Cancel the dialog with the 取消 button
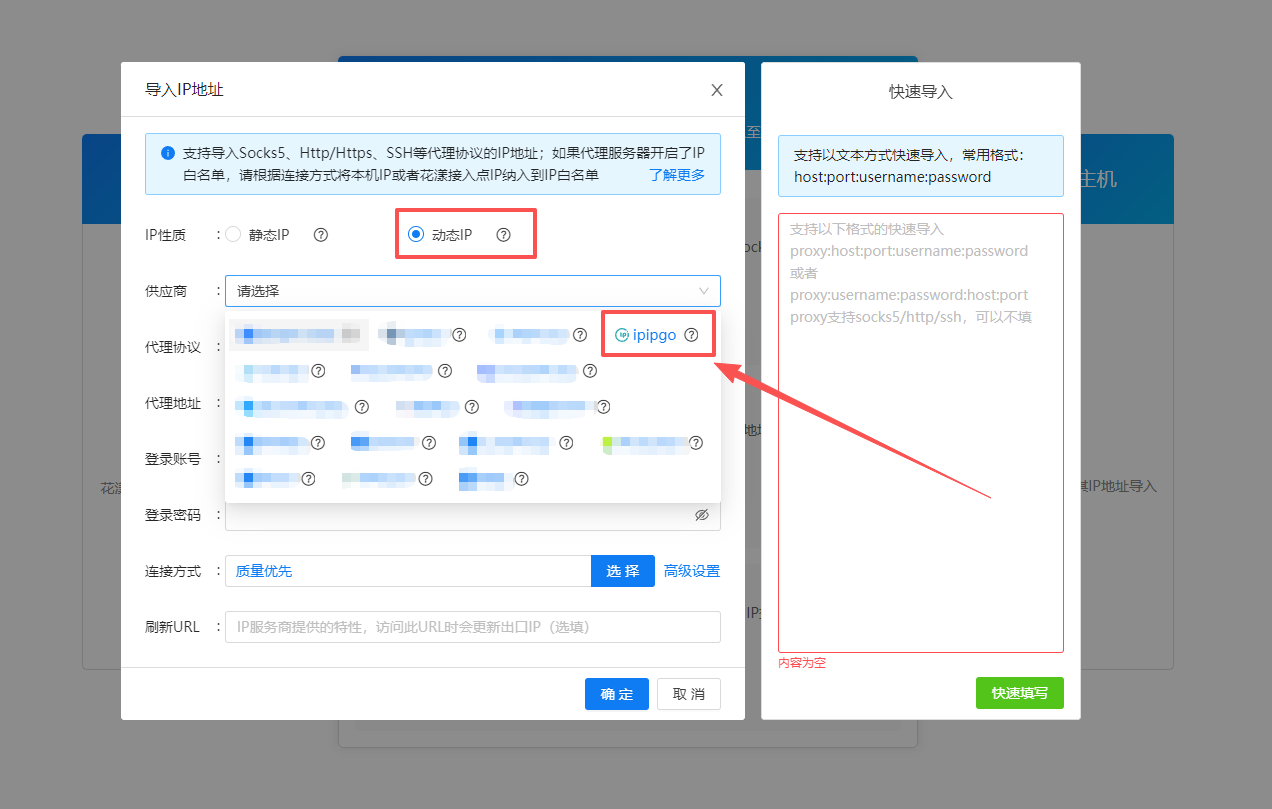 click(x=688, y=693)
